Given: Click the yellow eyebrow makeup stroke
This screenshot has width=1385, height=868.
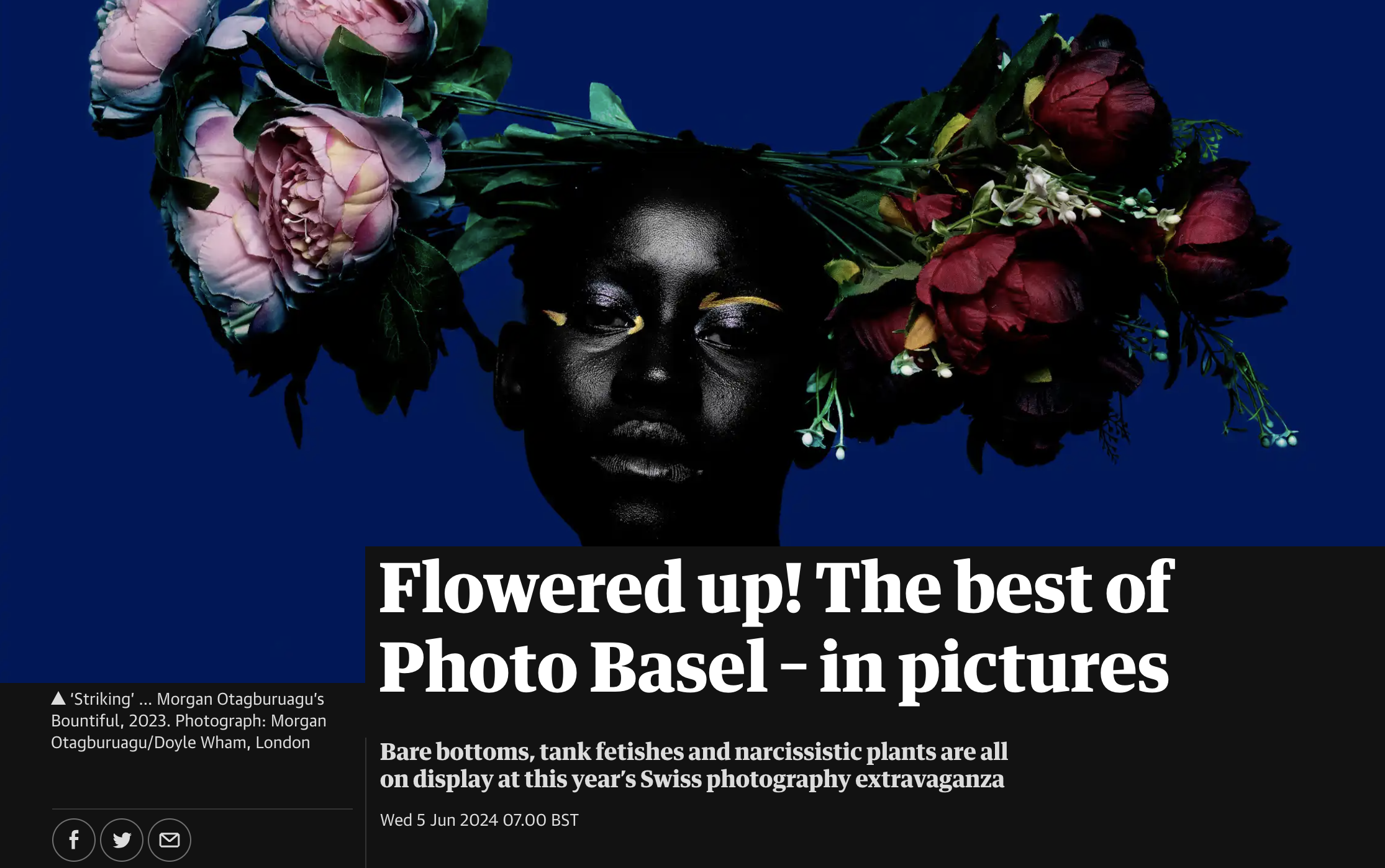Looking at the screenshot, I should (x=740, y=302).
